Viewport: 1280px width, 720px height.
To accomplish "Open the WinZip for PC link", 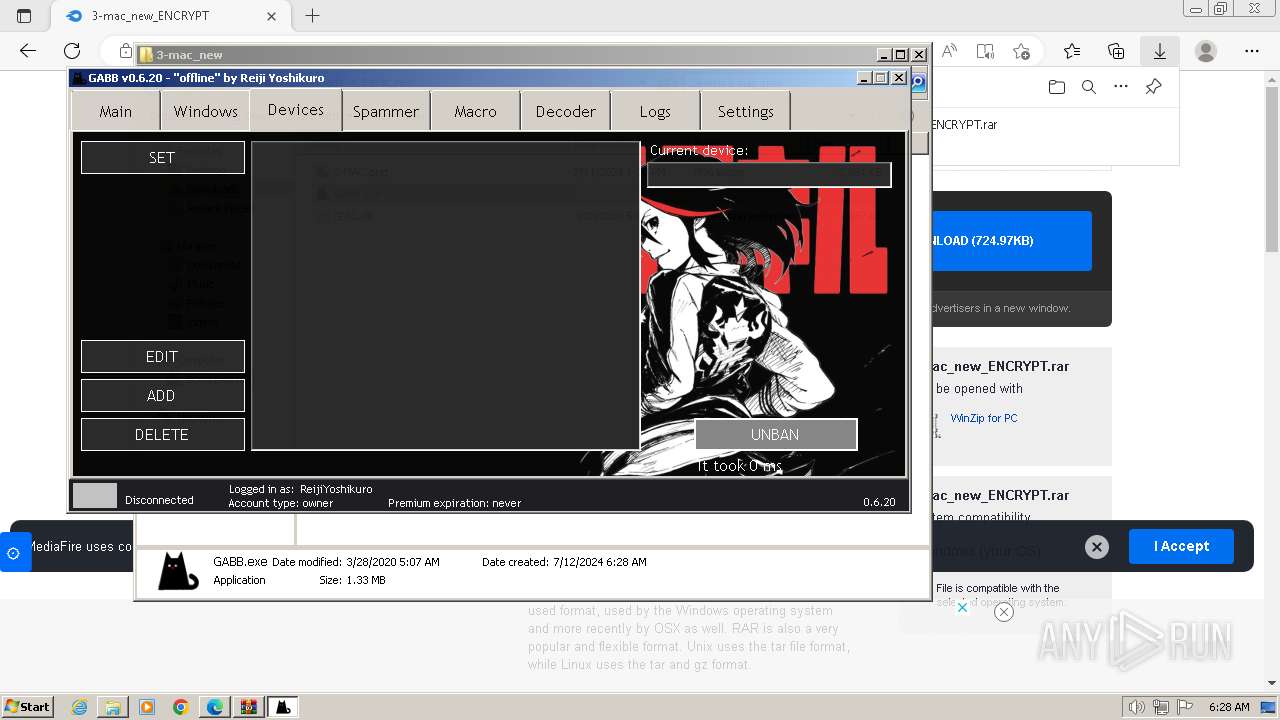I will pos(984,418).
